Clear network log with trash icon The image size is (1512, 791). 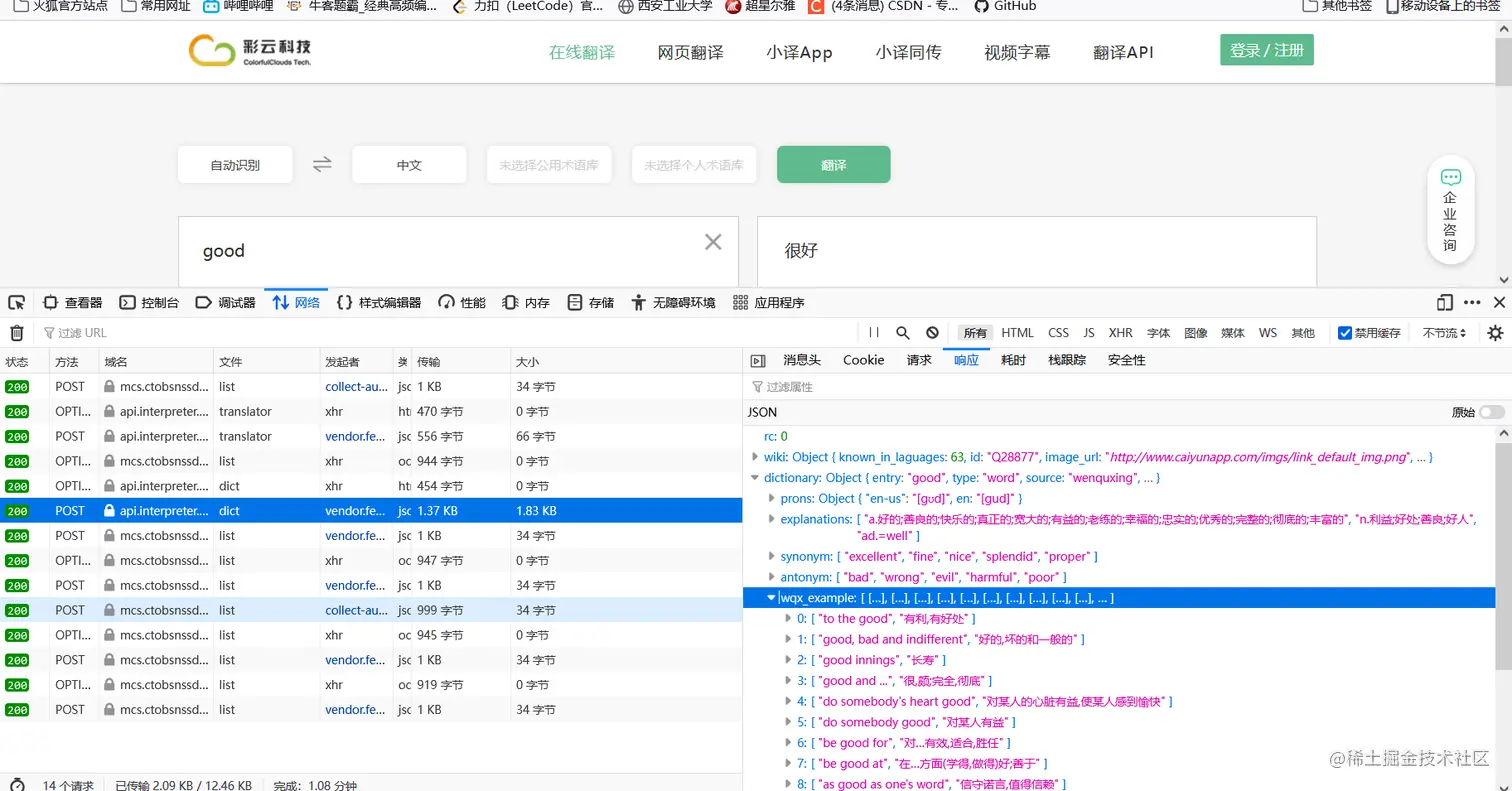click(x=17, y=333)
